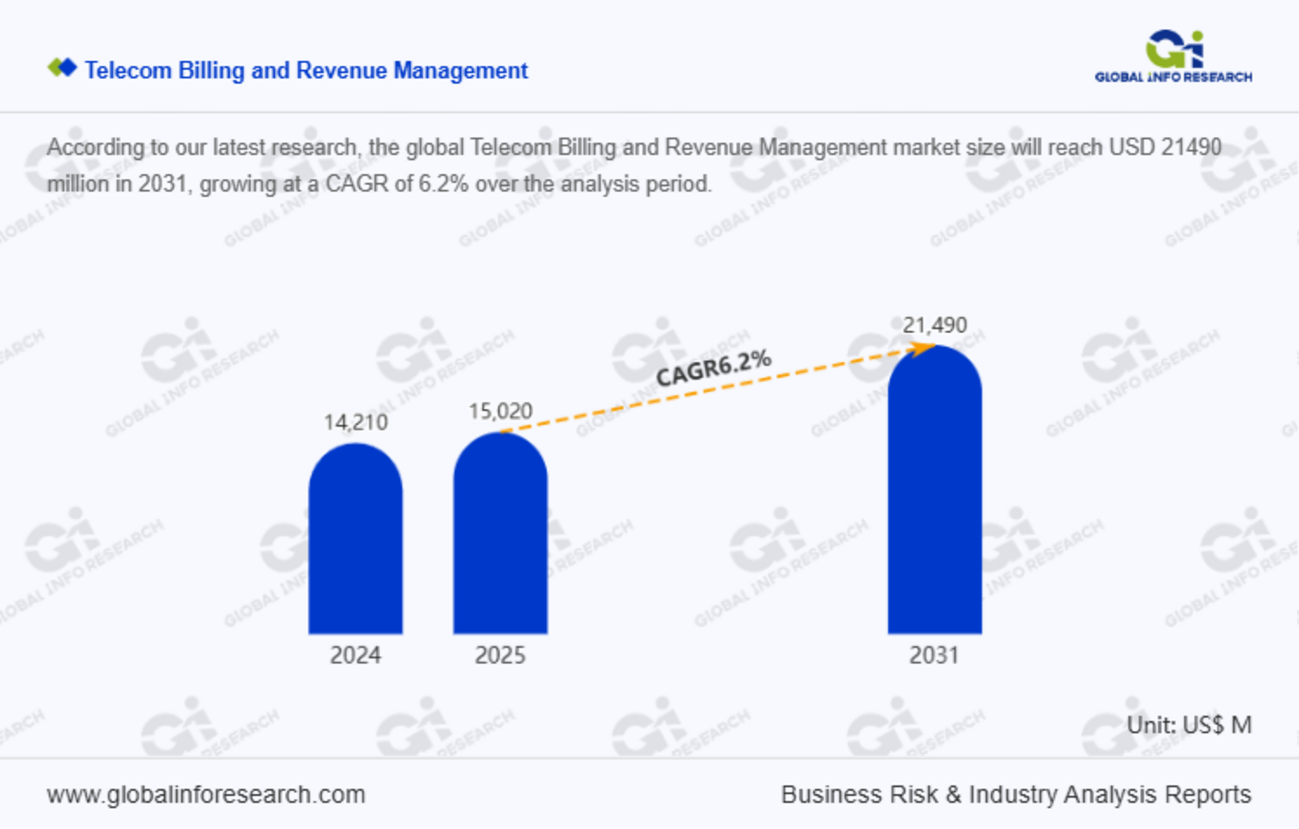Click Business Risk & Industry Analysis Reports text
The height and width of the screenshot is (829, 1299).
point(1016,795)
